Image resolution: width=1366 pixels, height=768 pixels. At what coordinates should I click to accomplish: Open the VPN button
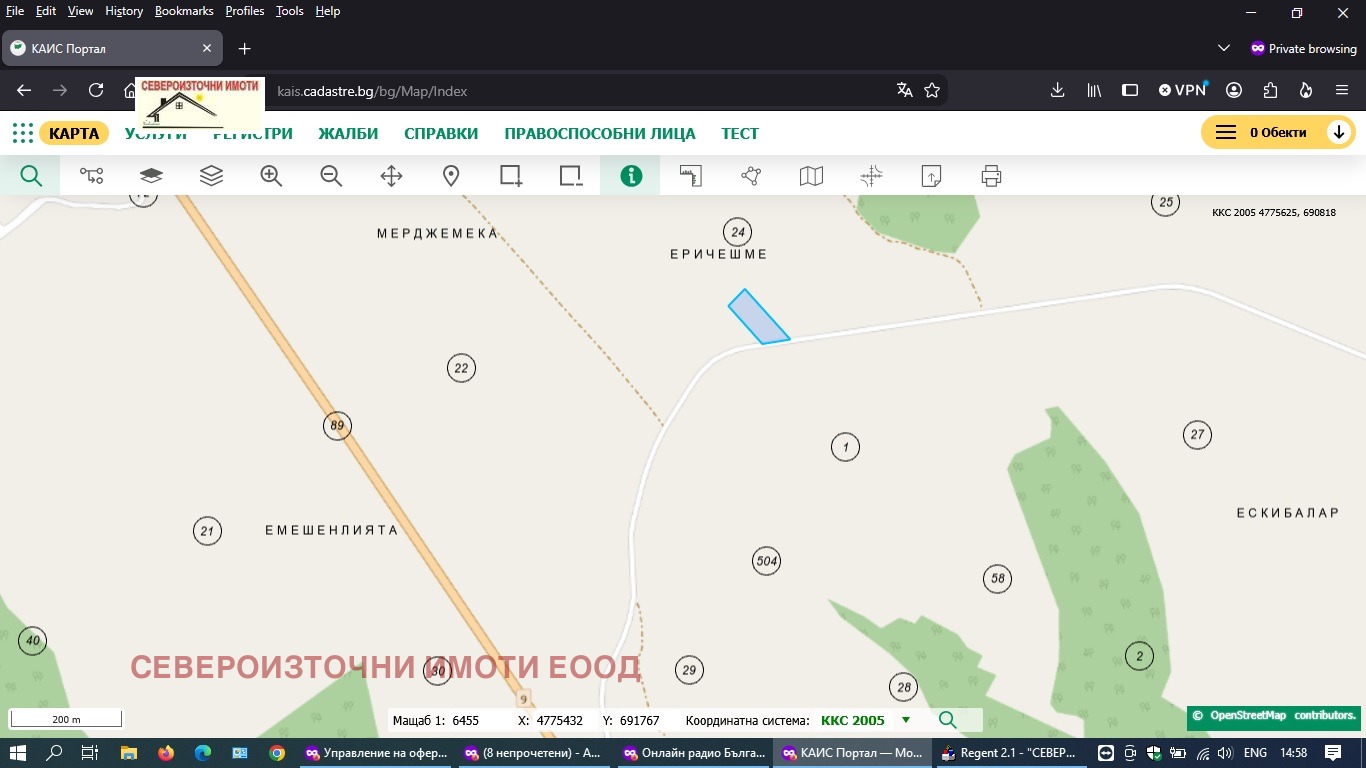[x=1182, y=90]
